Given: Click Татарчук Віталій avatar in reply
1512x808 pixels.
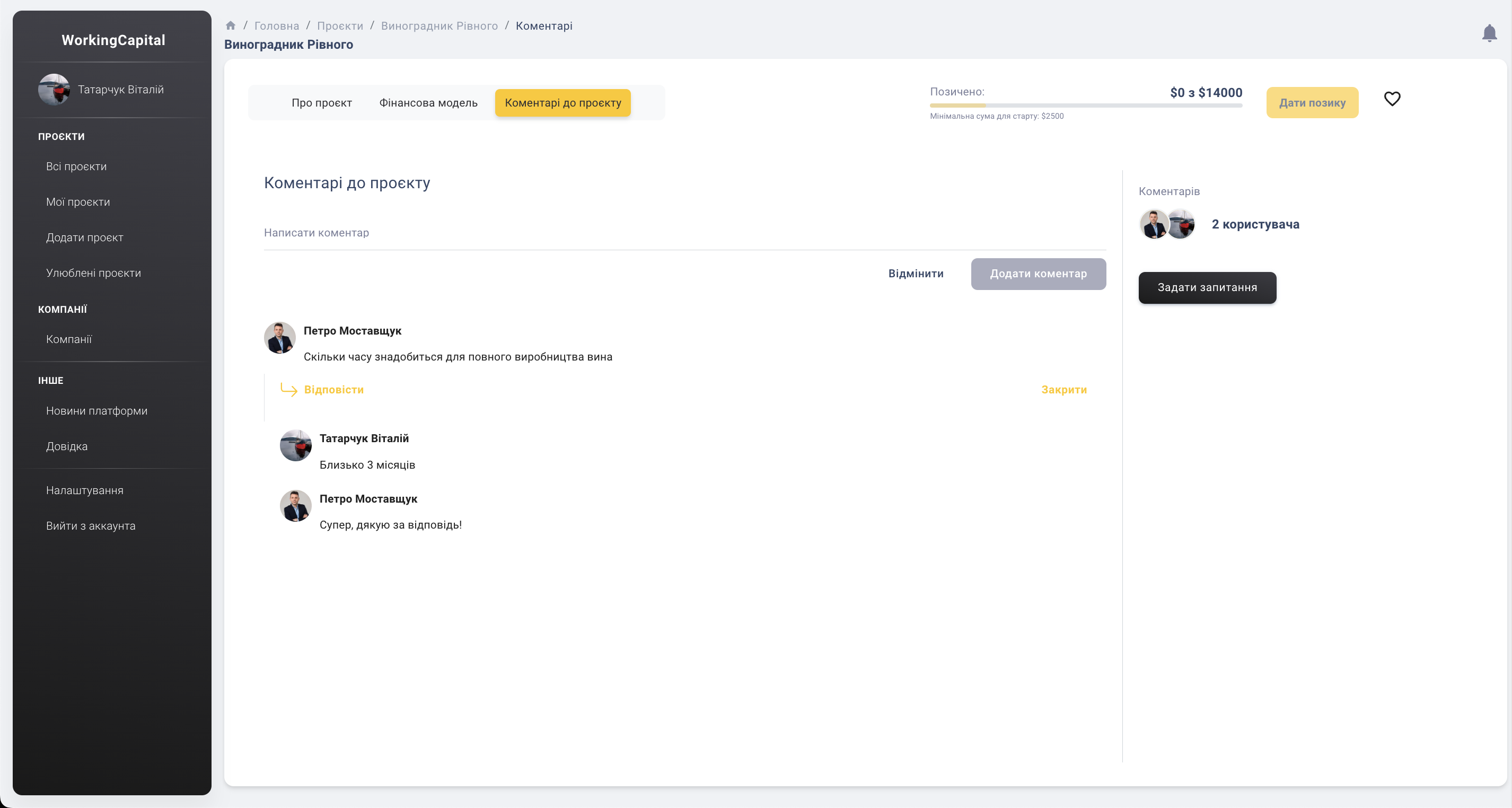Looking at the screenshot, I should coord(295,445).
